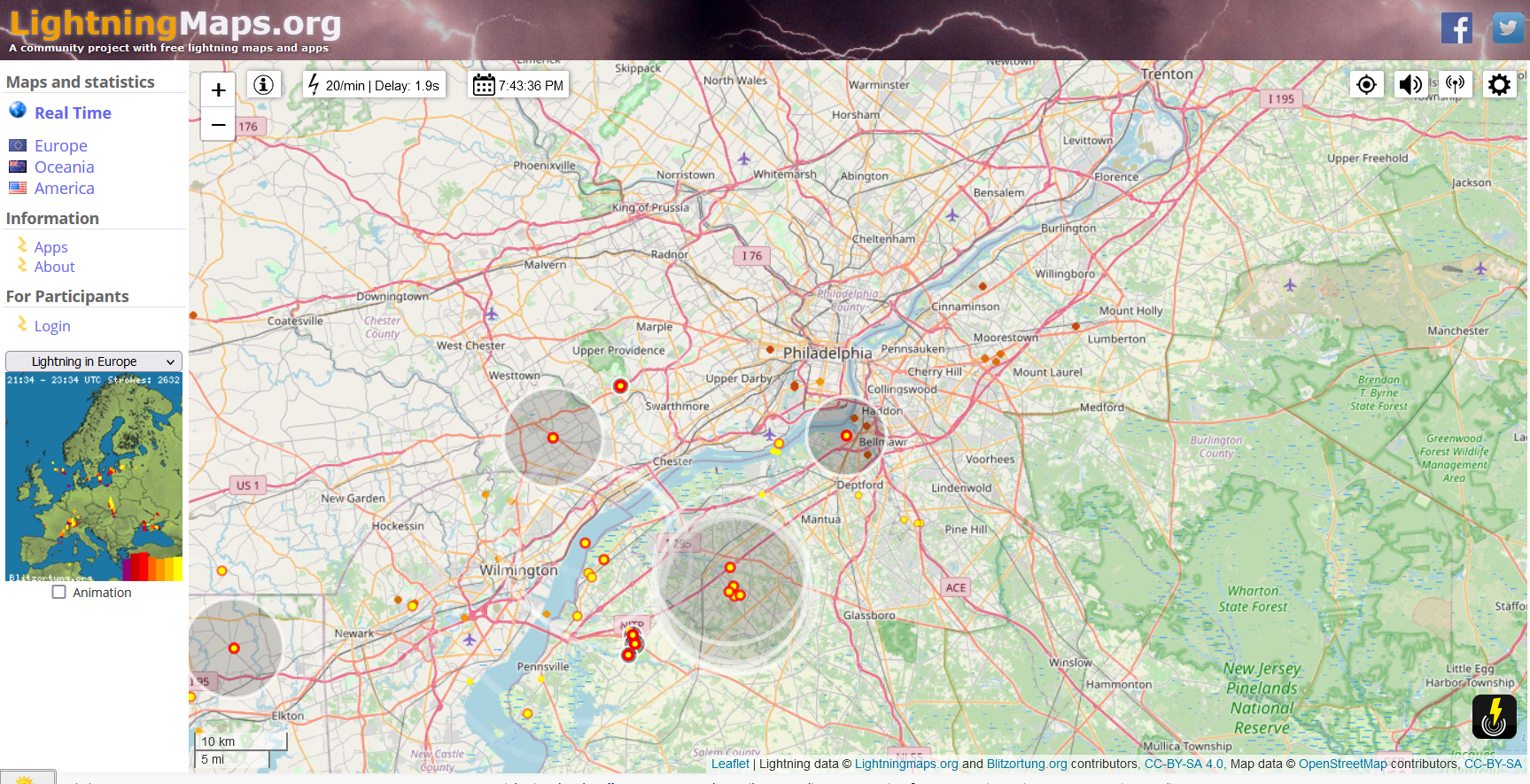Image resolution: width=1530 pixels, height=784 pixels.
Task: Follow the Blitzortung.org attribution link
Action: (x=1027, y=764)
